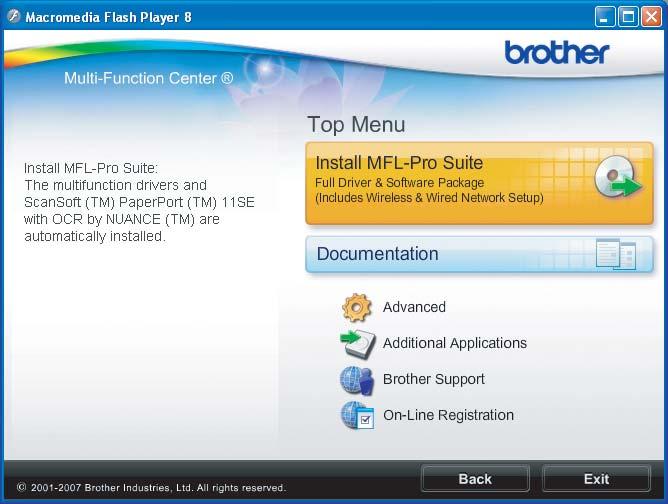The width and height of the screenshot is (668, 504).
Task: Click the Flash Player title bar icon
Action: point(13,17)
